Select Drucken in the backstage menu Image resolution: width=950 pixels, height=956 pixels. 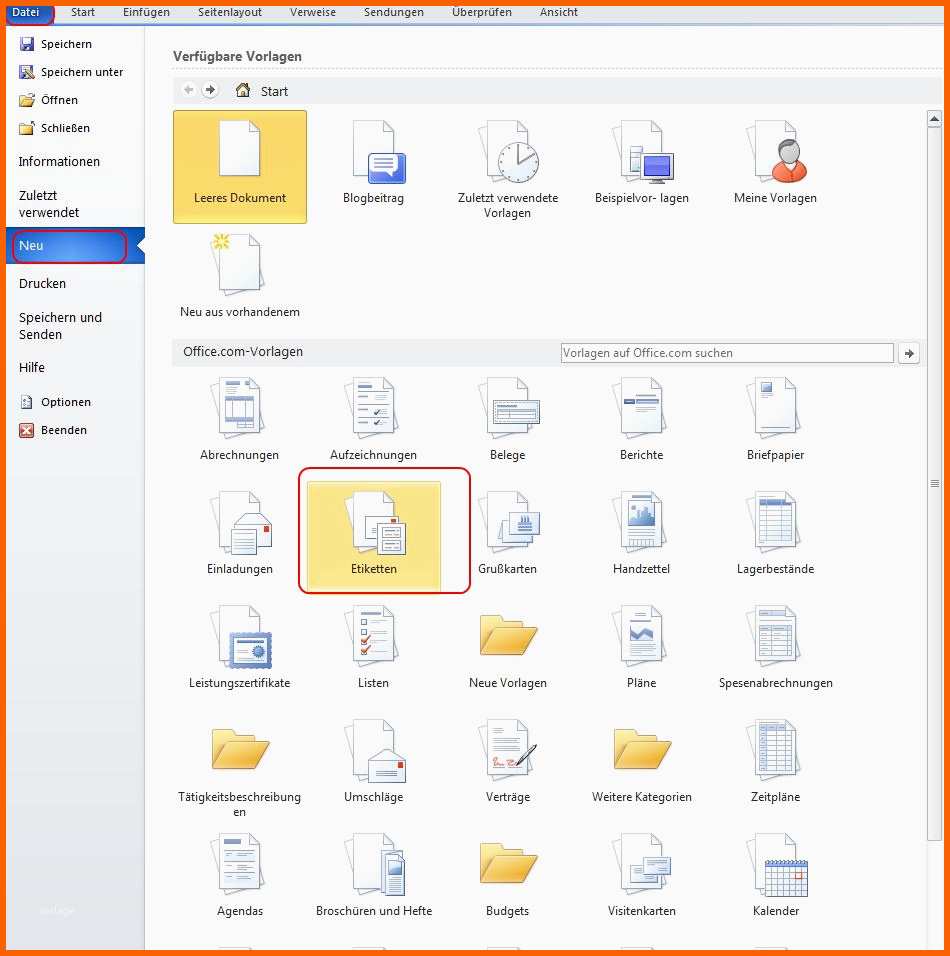(x=42, y=284)
